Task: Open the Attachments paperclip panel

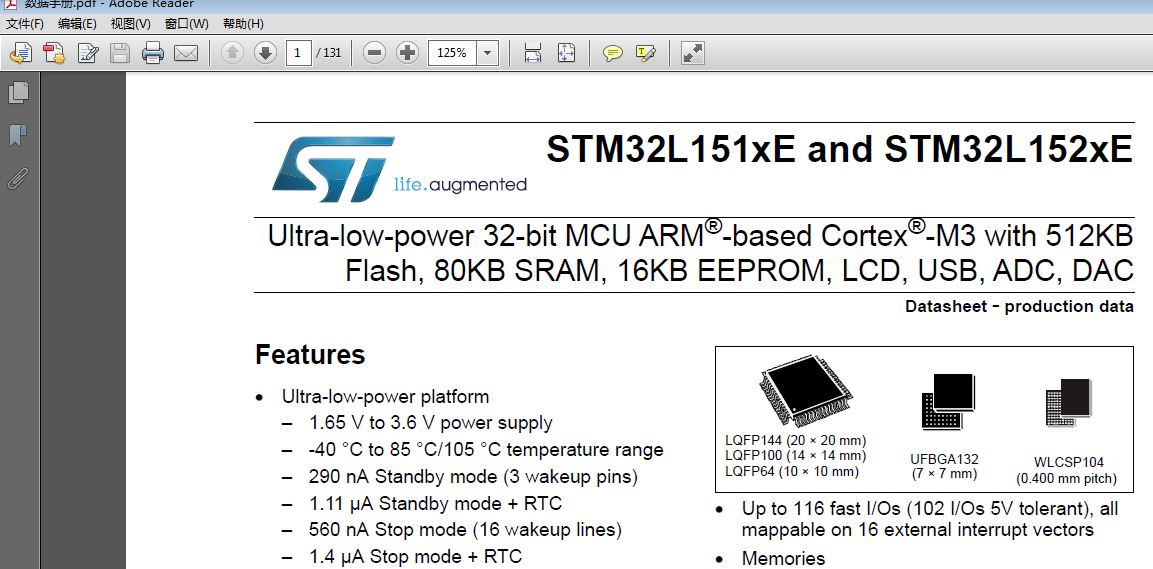Action: (18, 179)
